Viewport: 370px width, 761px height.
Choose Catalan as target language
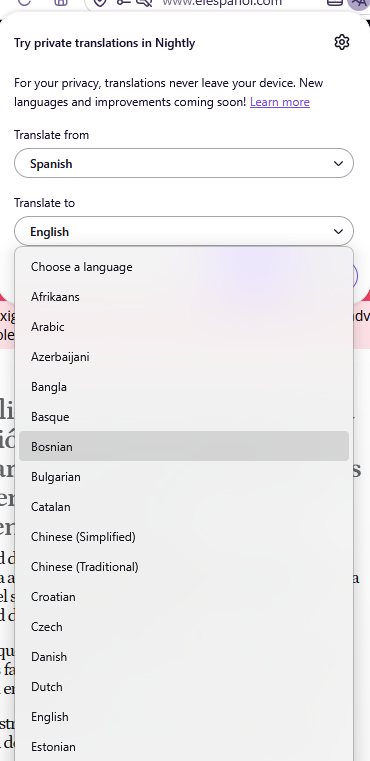184,507
